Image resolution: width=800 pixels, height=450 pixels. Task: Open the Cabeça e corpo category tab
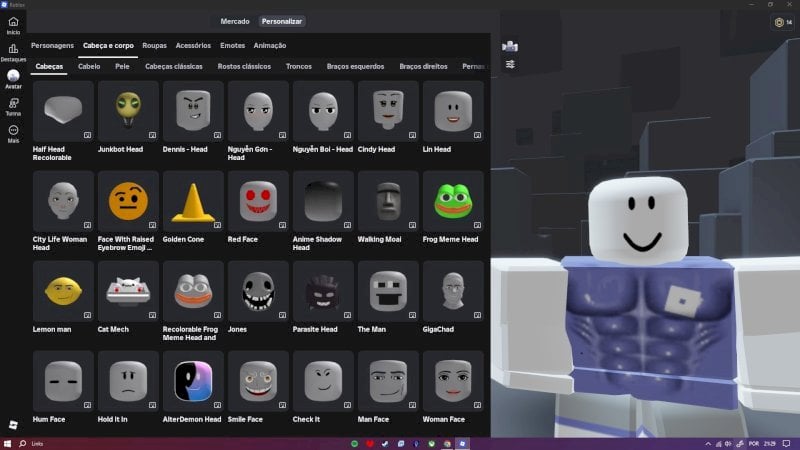click(x=108, y=45)
